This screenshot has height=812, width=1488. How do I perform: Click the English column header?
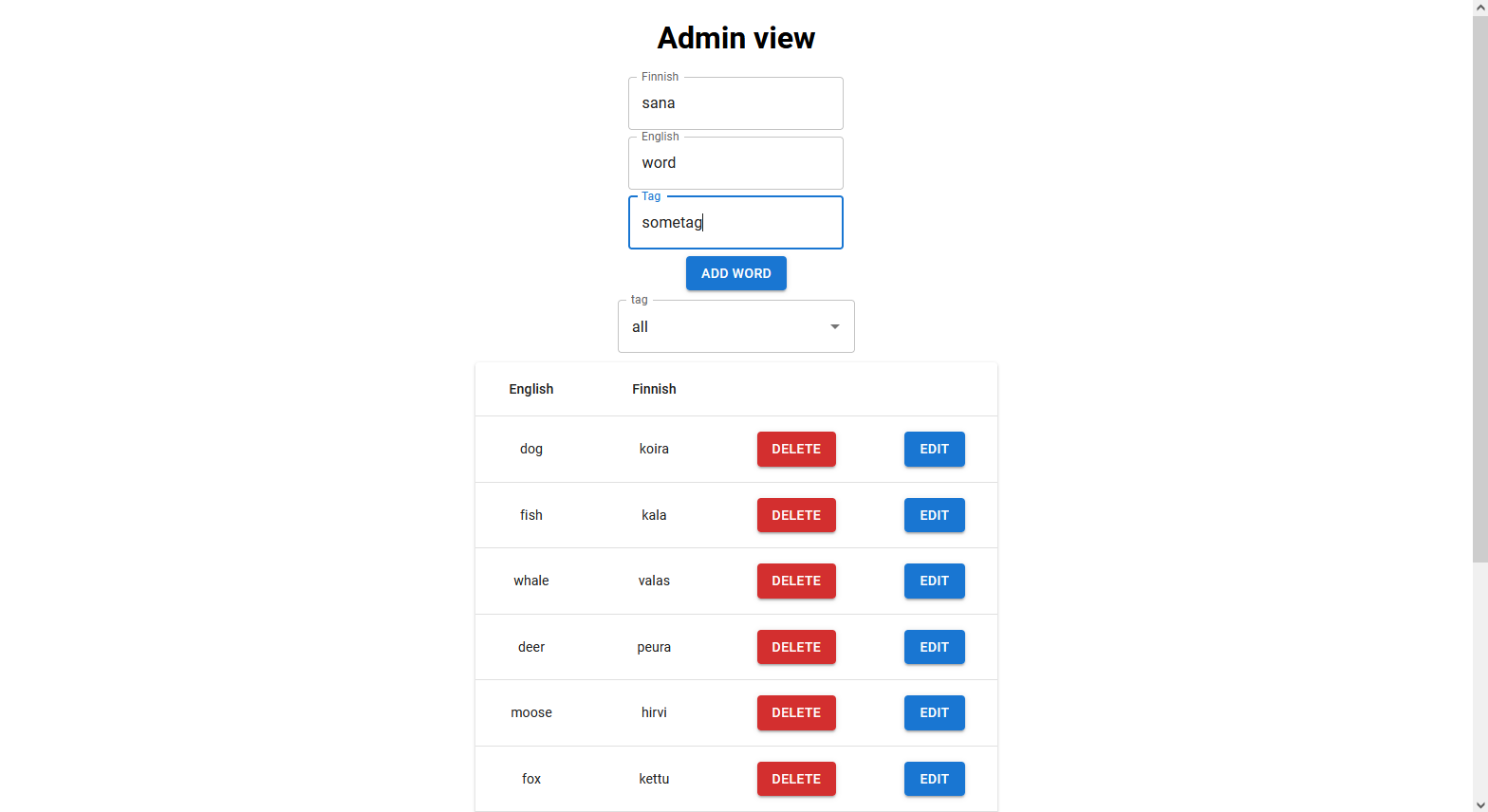pyautogui.click(x=530, y=389)
